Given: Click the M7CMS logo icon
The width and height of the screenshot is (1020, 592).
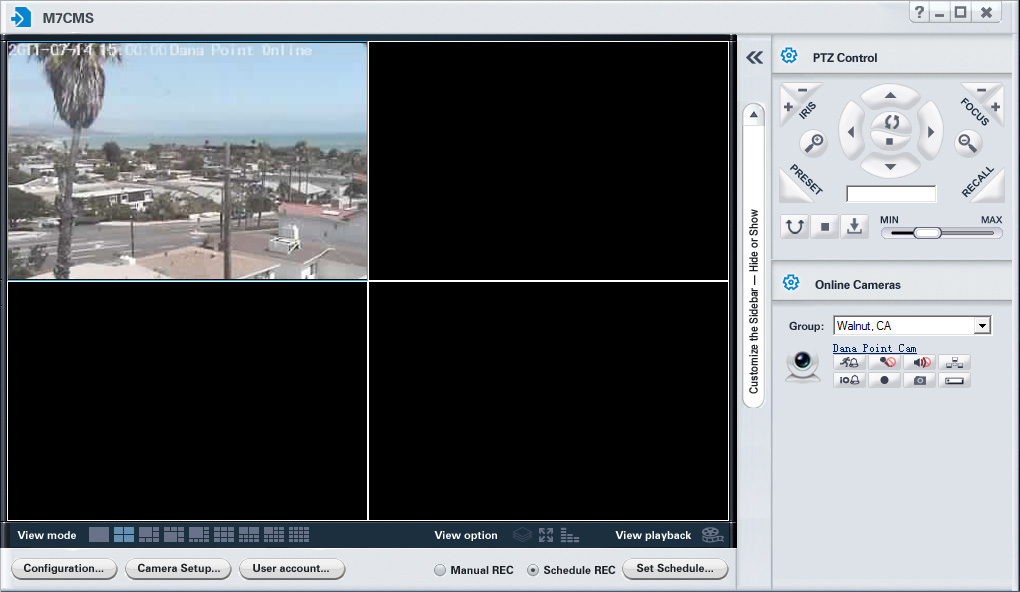Looking at the screenshot, I should pos(21,18).
